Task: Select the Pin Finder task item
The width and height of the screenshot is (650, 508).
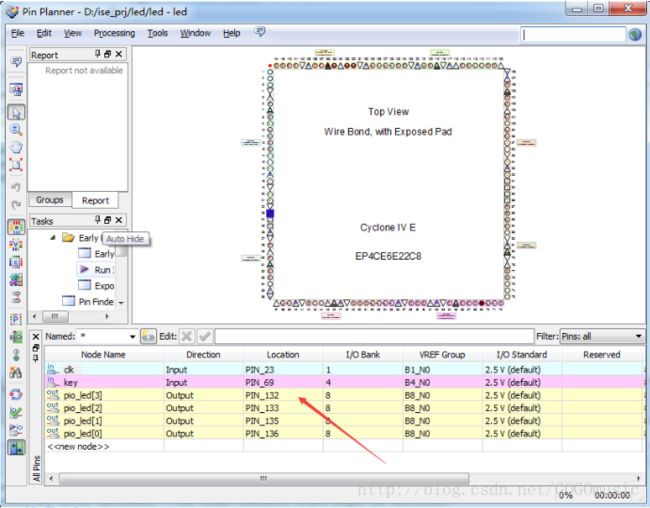Action: [x=88, y=301]
